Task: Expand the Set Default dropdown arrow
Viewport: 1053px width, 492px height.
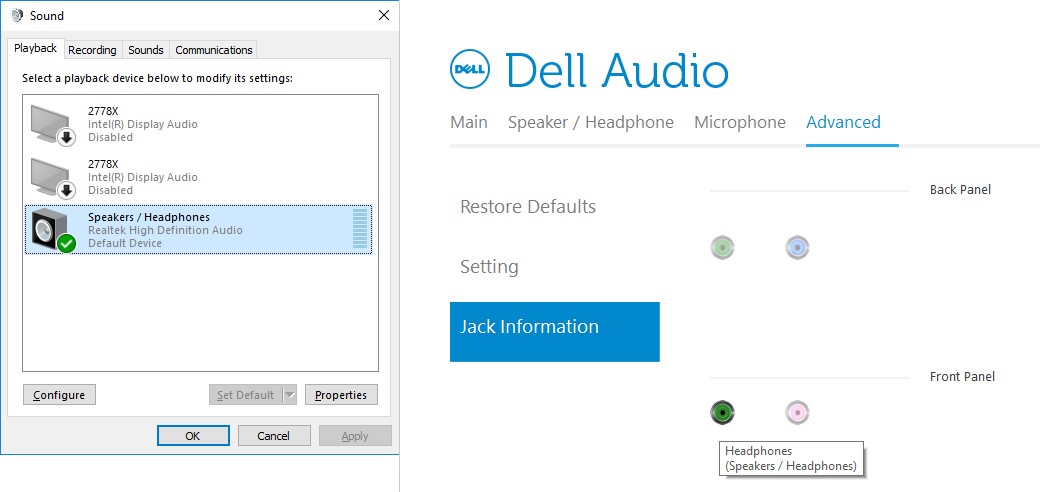Action: [289, 395]
